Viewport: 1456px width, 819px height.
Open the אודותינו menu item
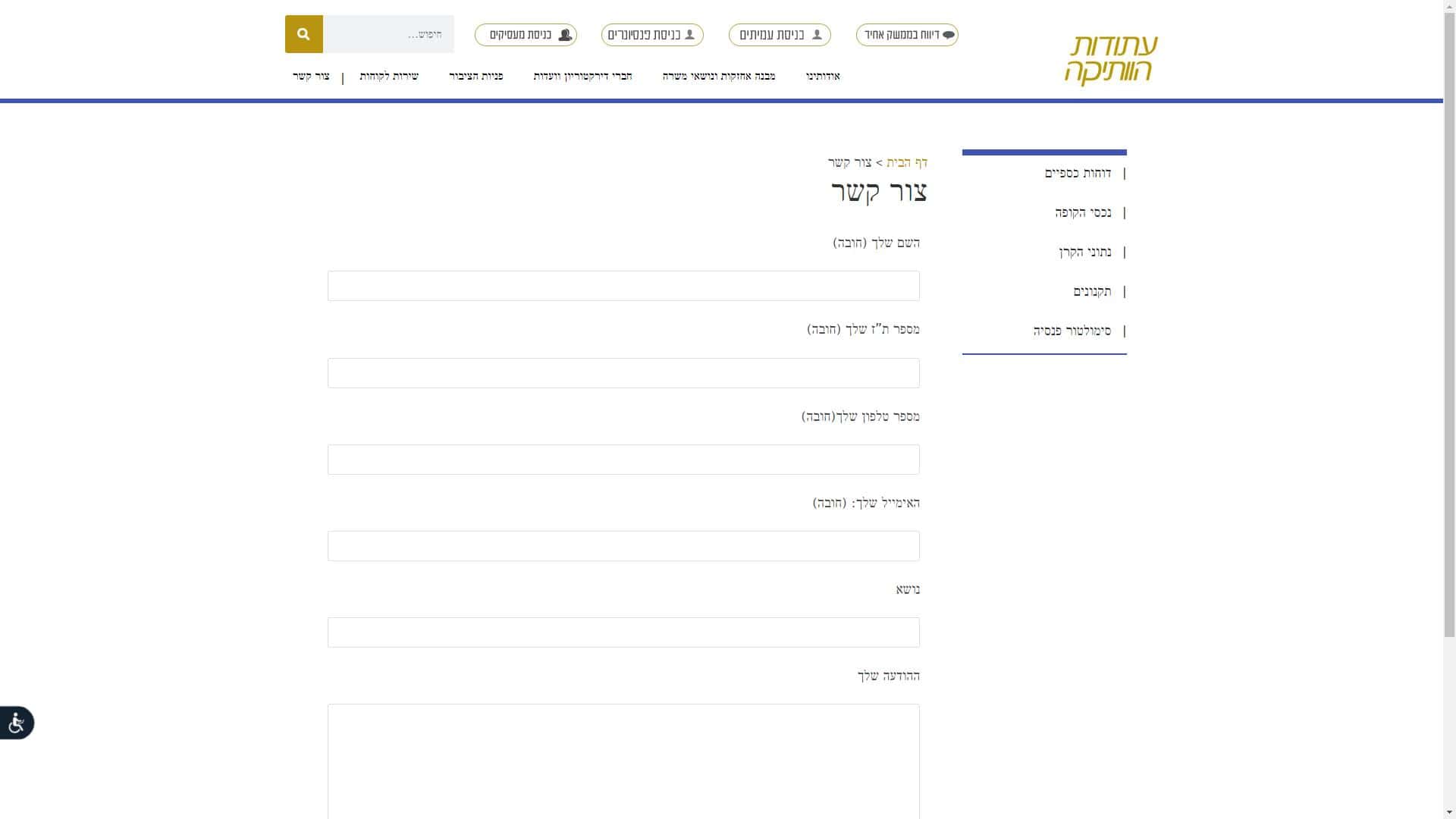823,76
